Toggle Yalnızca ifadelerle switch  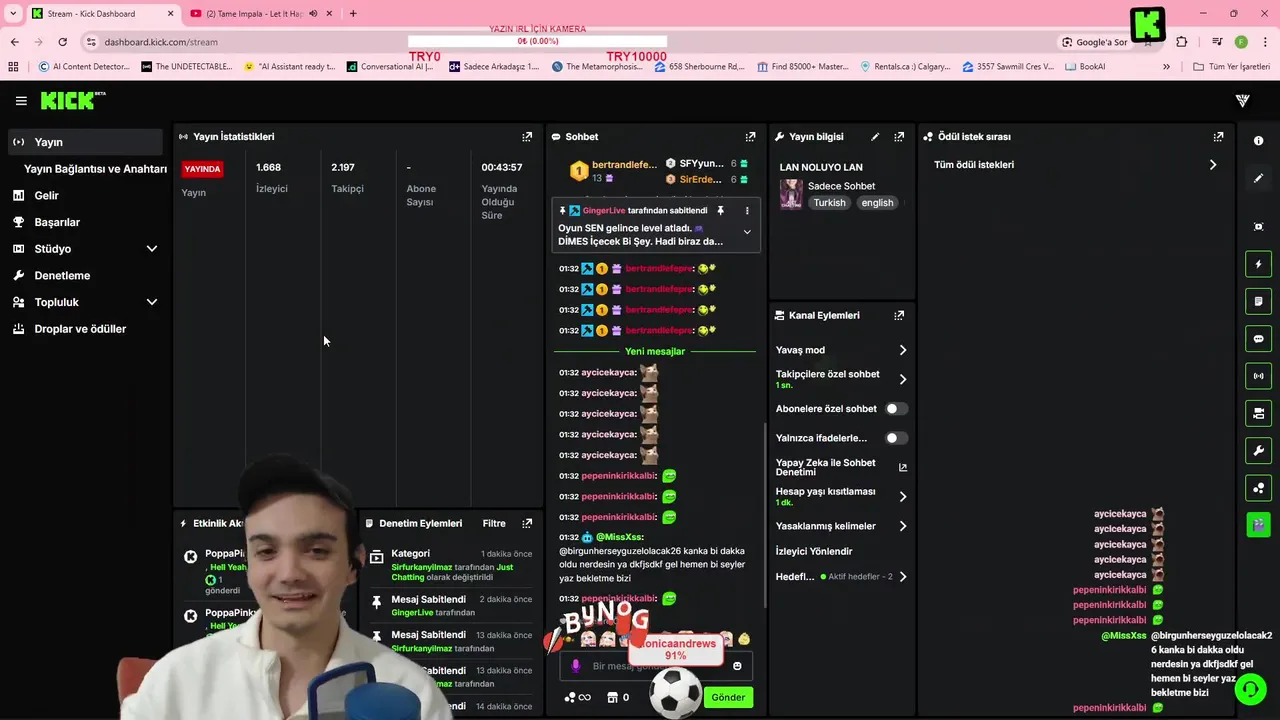[897, 438]
